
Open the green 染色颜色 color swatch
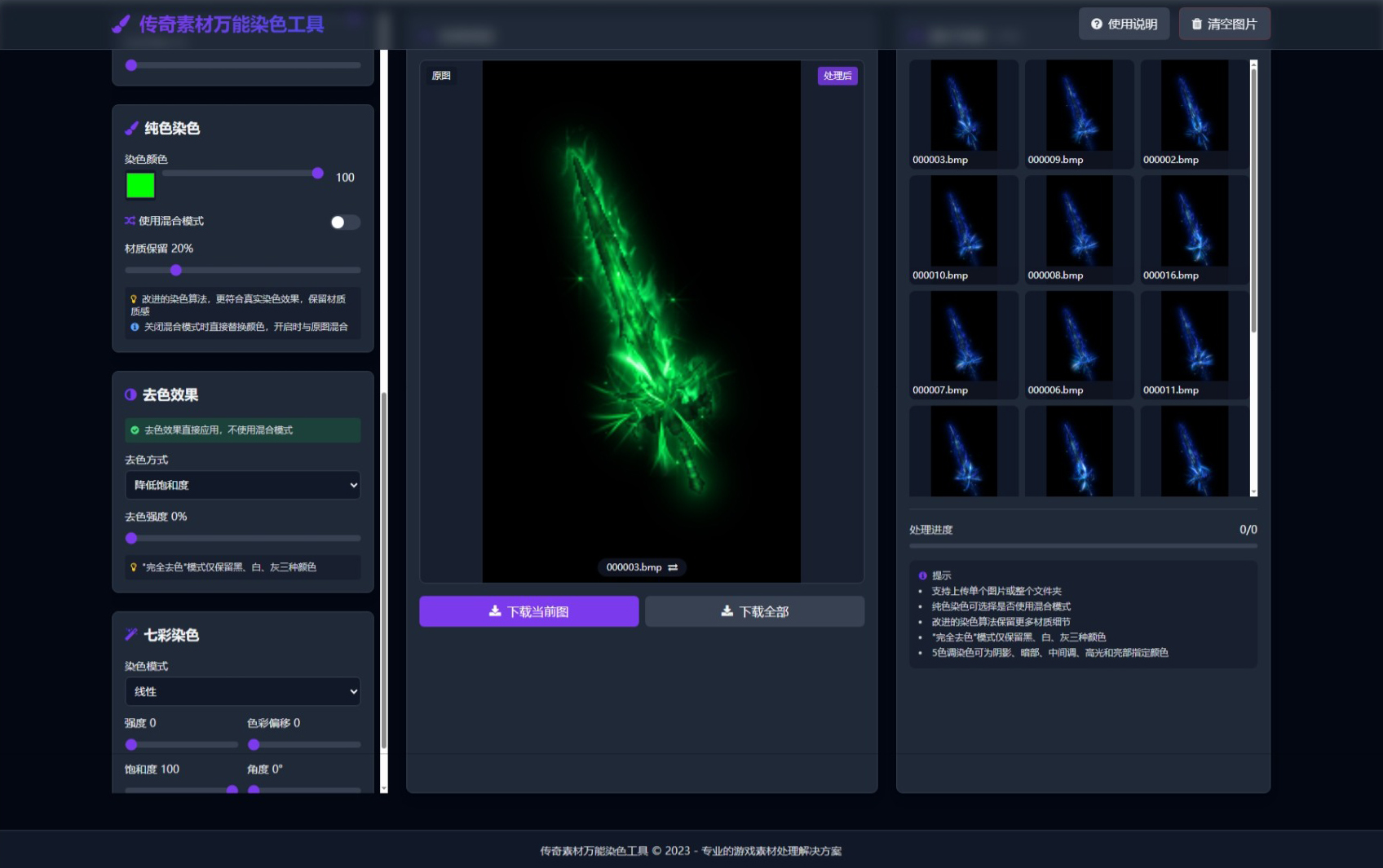[x=140, y=186]
